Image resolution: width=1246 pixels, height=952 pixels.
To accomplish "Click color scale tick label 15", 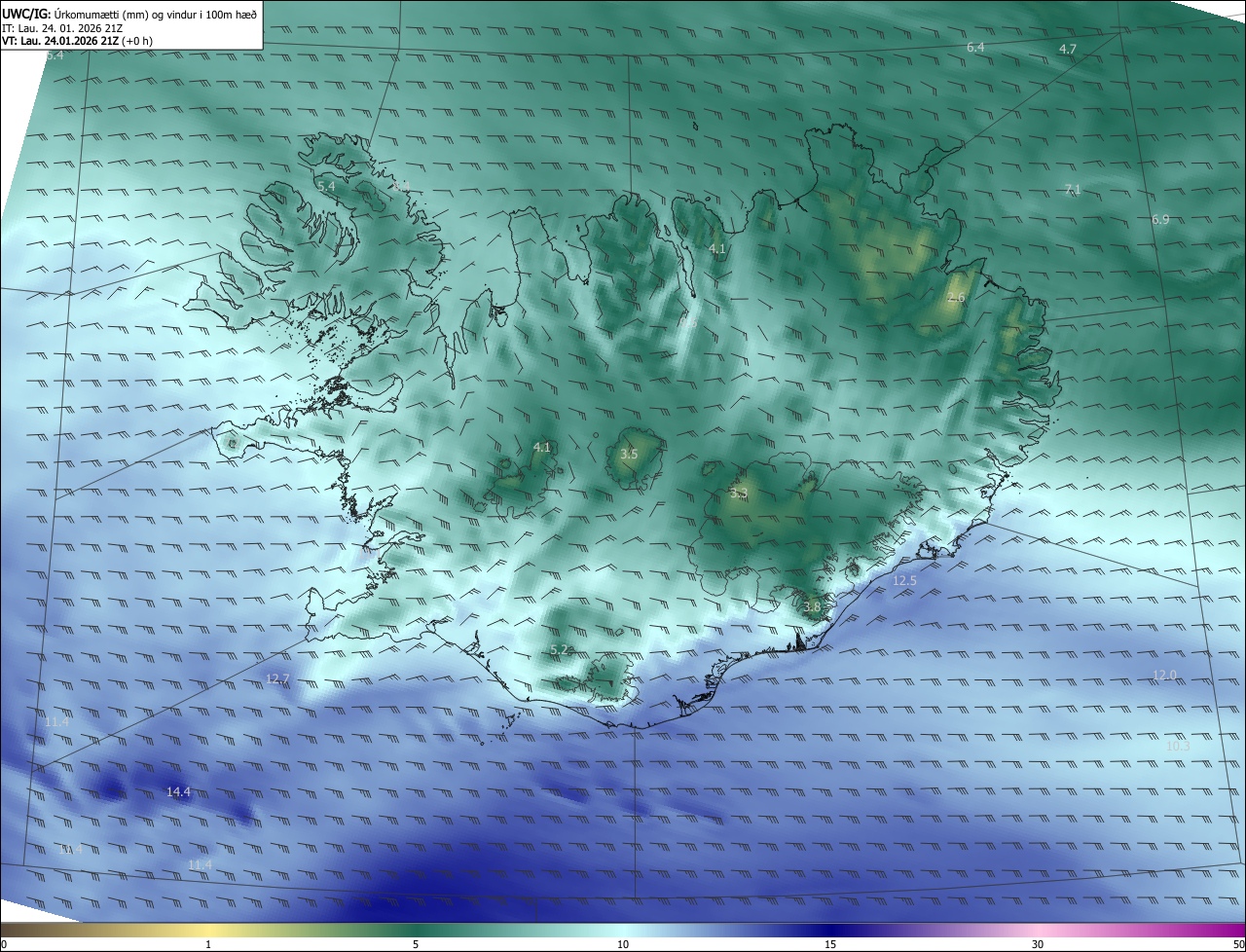I will point(830,944).
